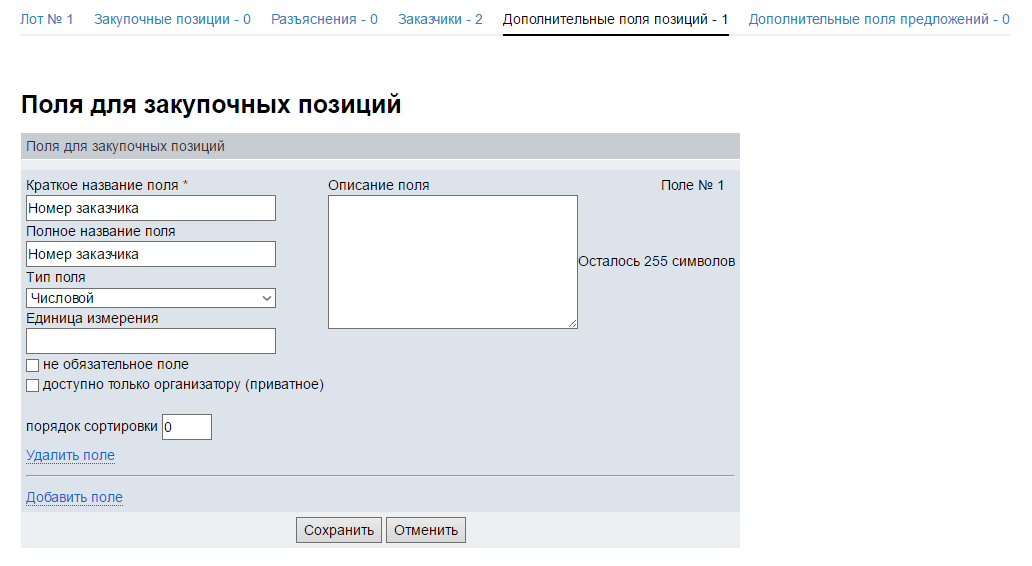The height and width of the screenshot is (566, 1032).
Task: Expand the Тип поля dropdown
Action: click(x=150, y=298)
